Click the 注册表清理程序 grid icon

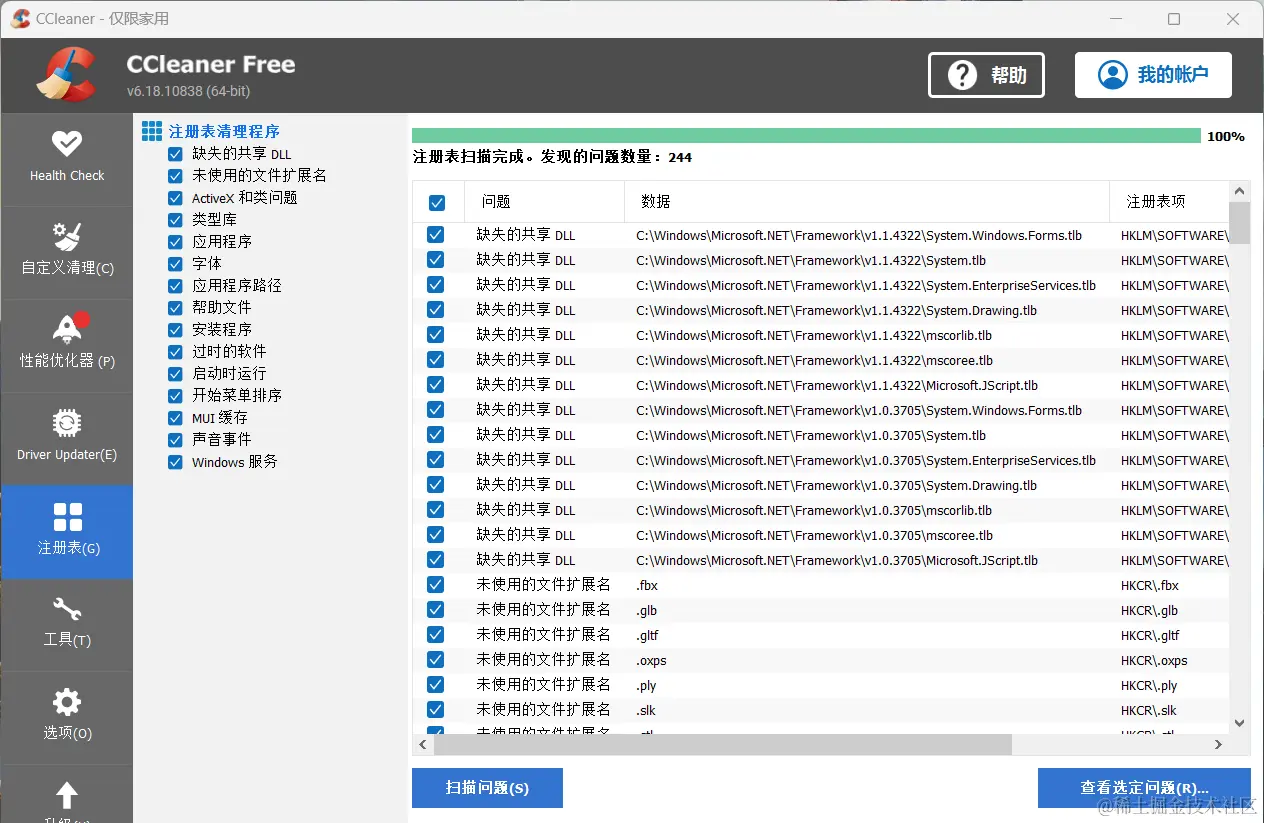152,131
